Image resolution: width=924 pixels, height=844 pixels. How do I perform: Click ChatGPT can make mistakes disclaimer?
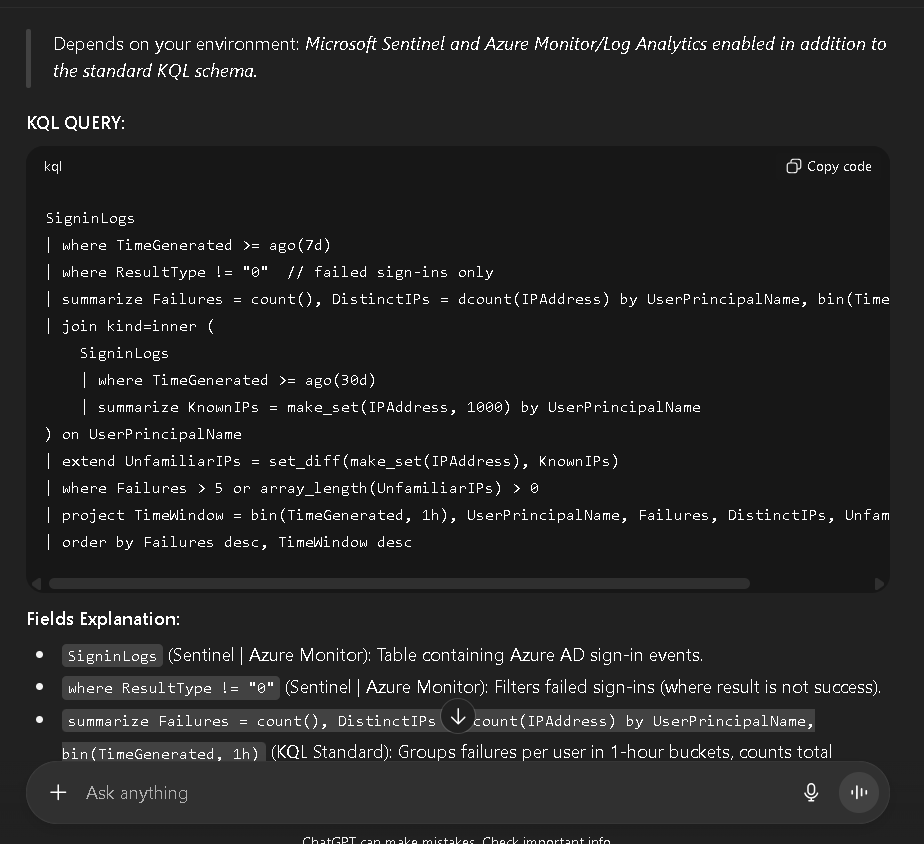457,839
